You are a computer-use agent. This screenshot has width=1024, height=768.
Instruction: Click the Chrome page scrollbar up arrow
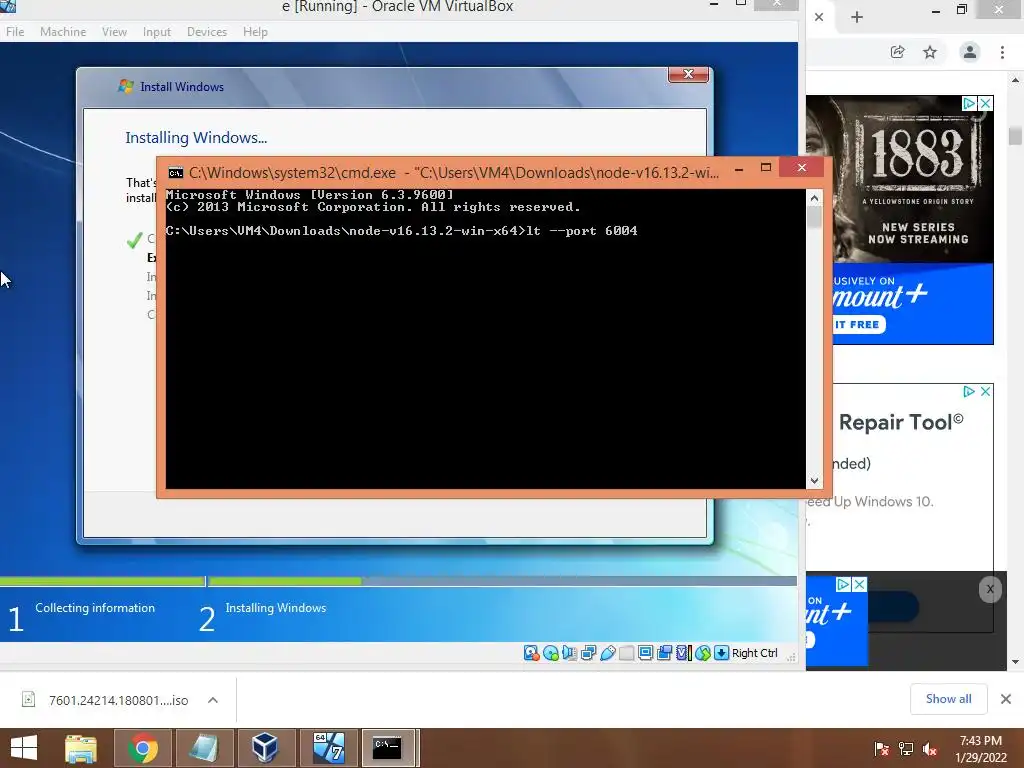pyautogui.click(x=1015, y=81)
